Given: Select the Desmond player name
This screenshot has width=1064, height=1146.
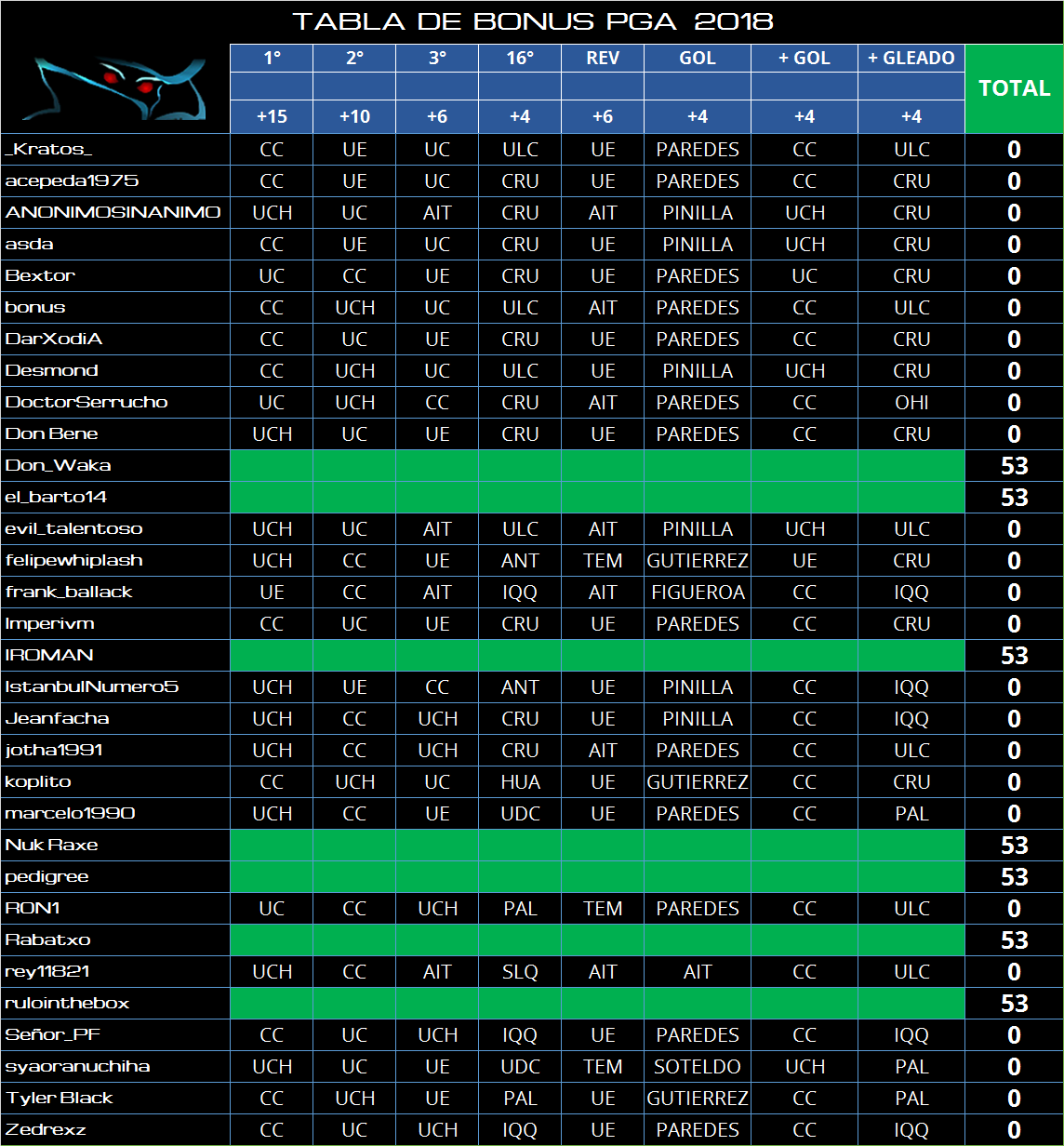Looking at the screenshot, I should [x=51, y=371].
